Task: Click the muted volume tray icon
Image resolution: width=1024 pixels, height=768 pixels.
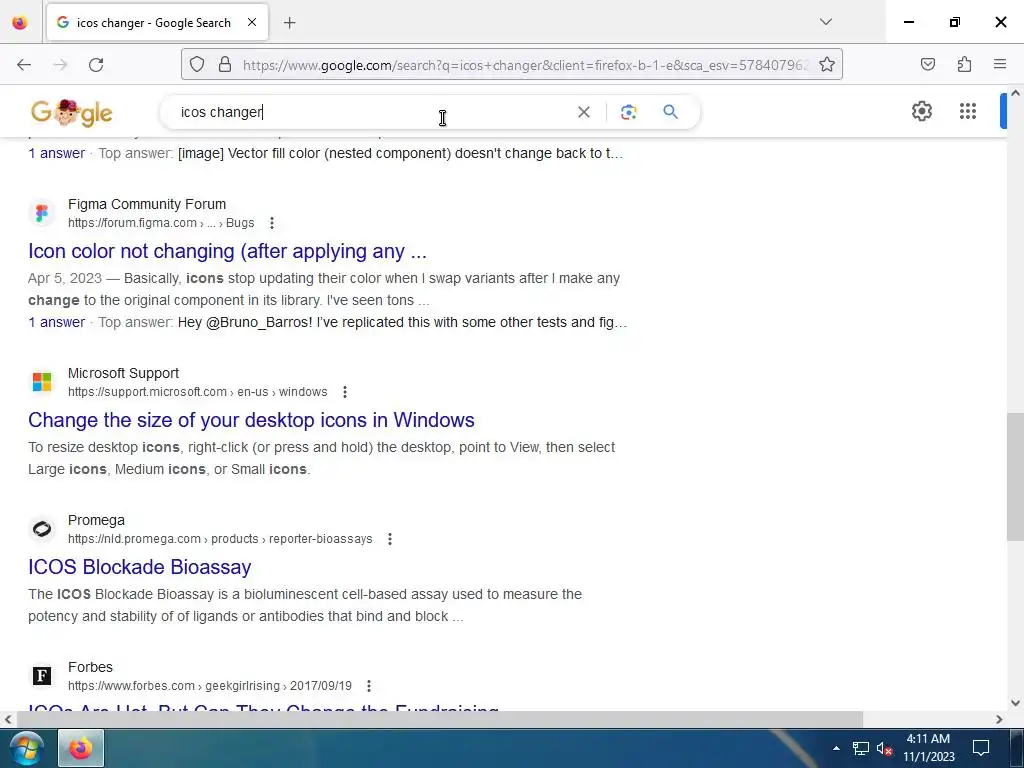Action: click(x=885, y=748)
